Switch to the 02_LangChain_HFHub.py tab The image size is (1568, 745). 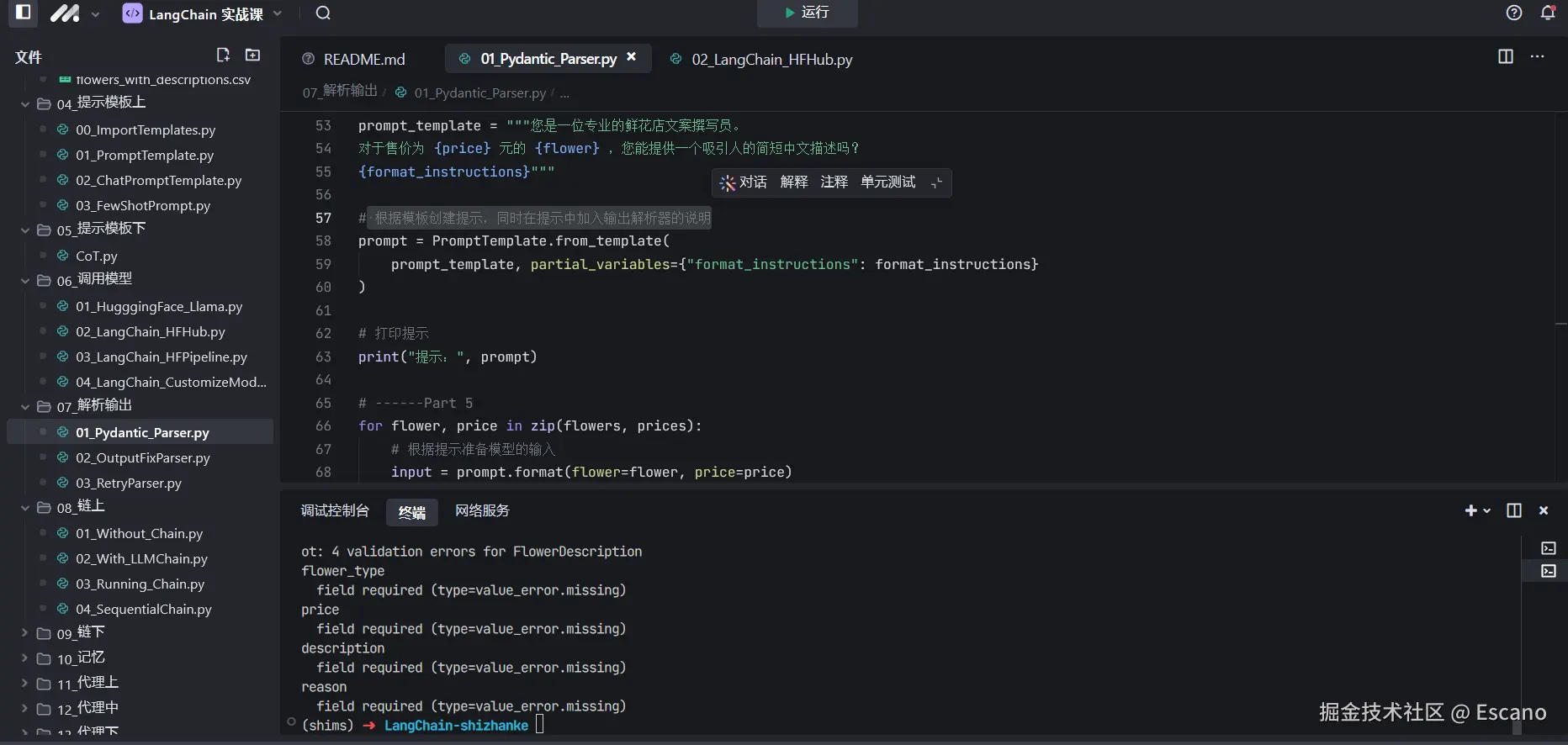(x=761, y=59)
